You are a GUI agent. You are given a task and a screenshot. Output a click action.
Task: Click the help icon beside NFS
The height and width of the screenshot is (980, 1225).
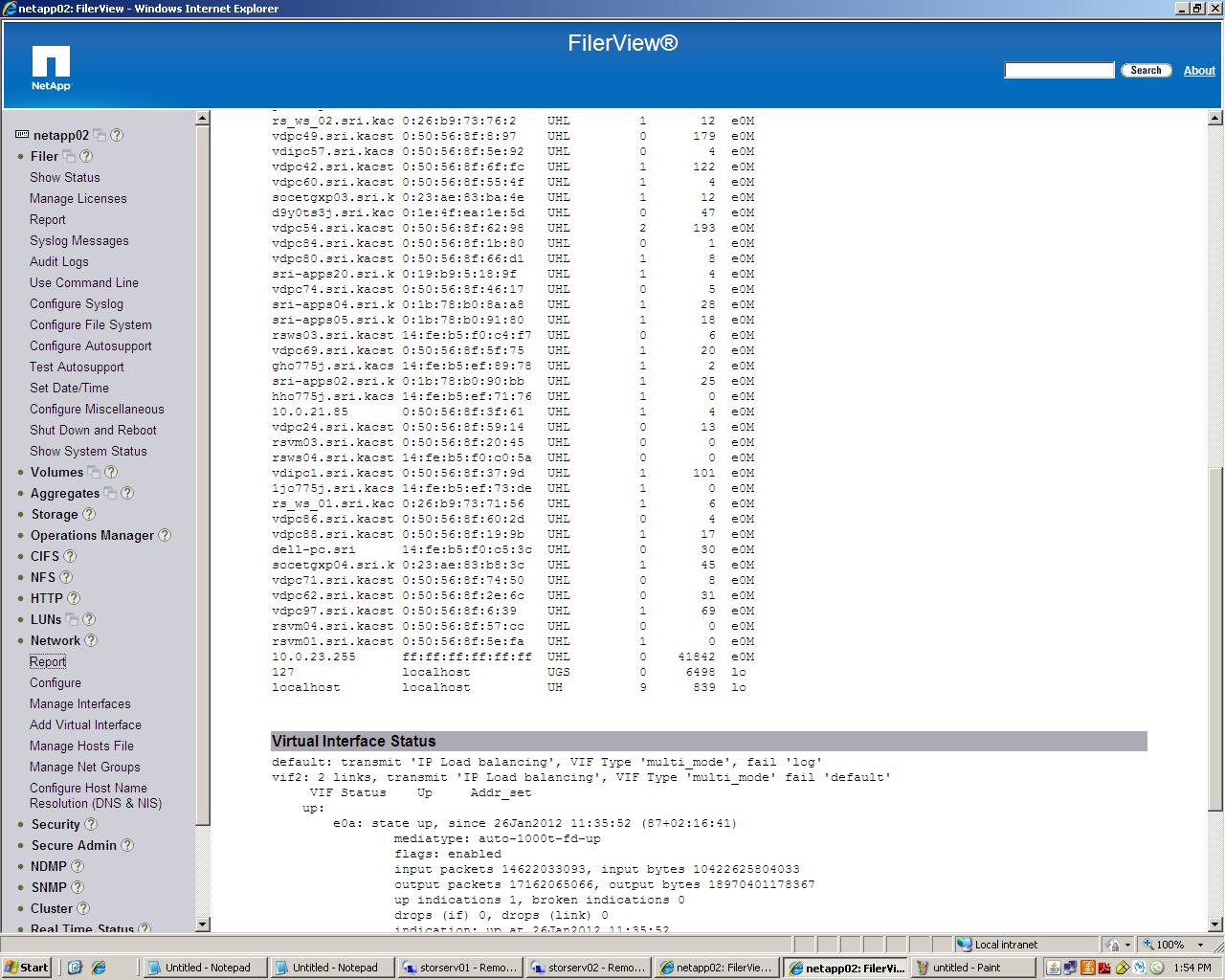(x=66, y=577)
